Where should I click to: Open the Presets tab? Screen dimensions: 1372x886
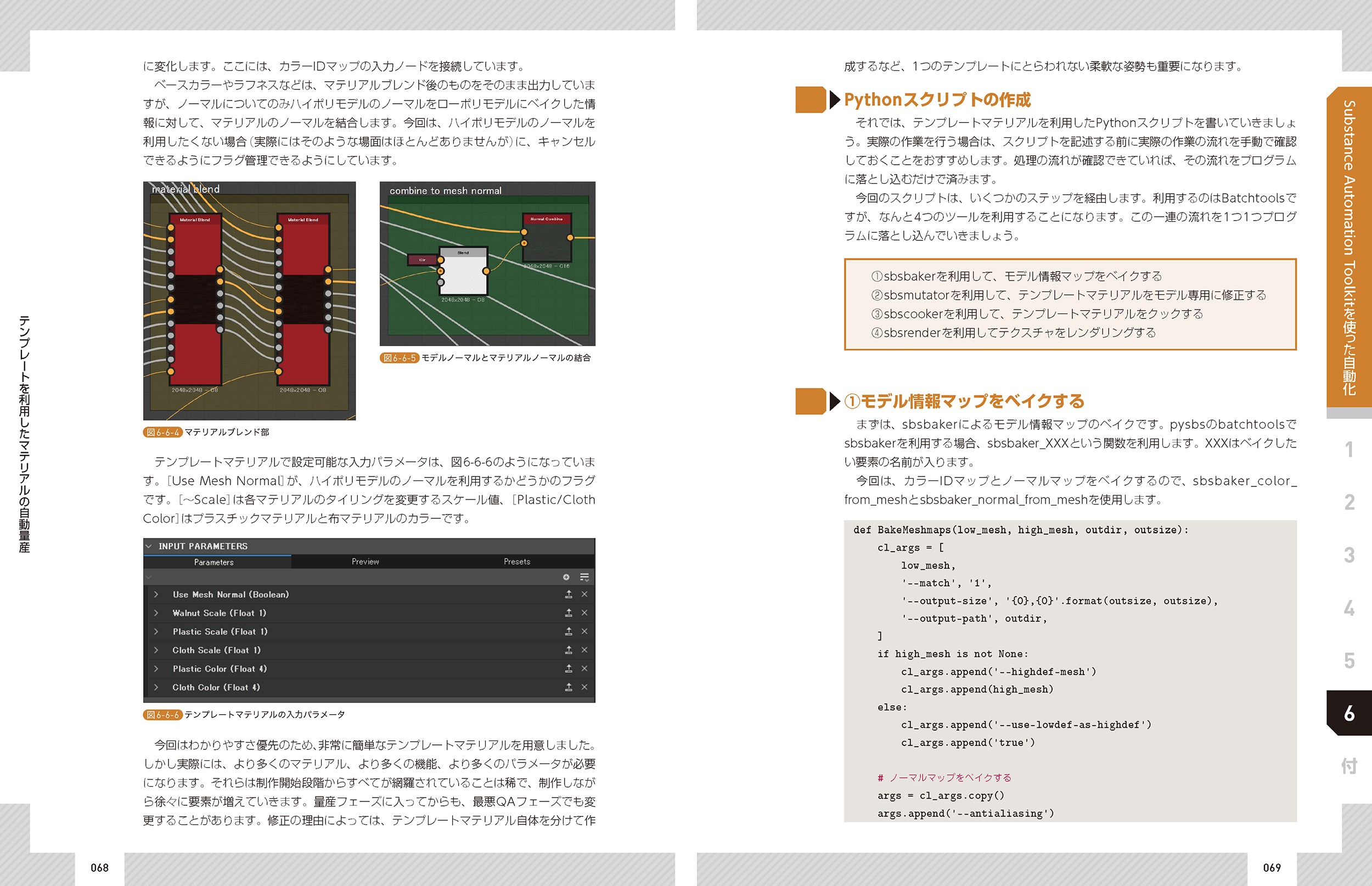pyautogui.click(x=516, y=562)
